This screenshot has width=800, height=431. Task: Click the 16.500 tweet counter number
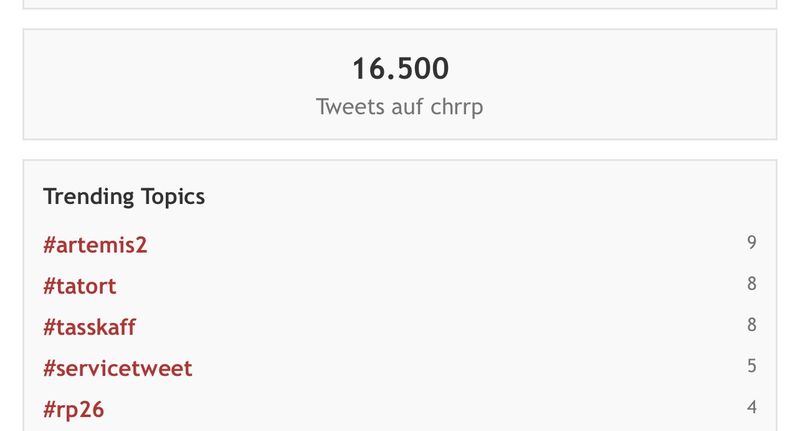(401, 69)
